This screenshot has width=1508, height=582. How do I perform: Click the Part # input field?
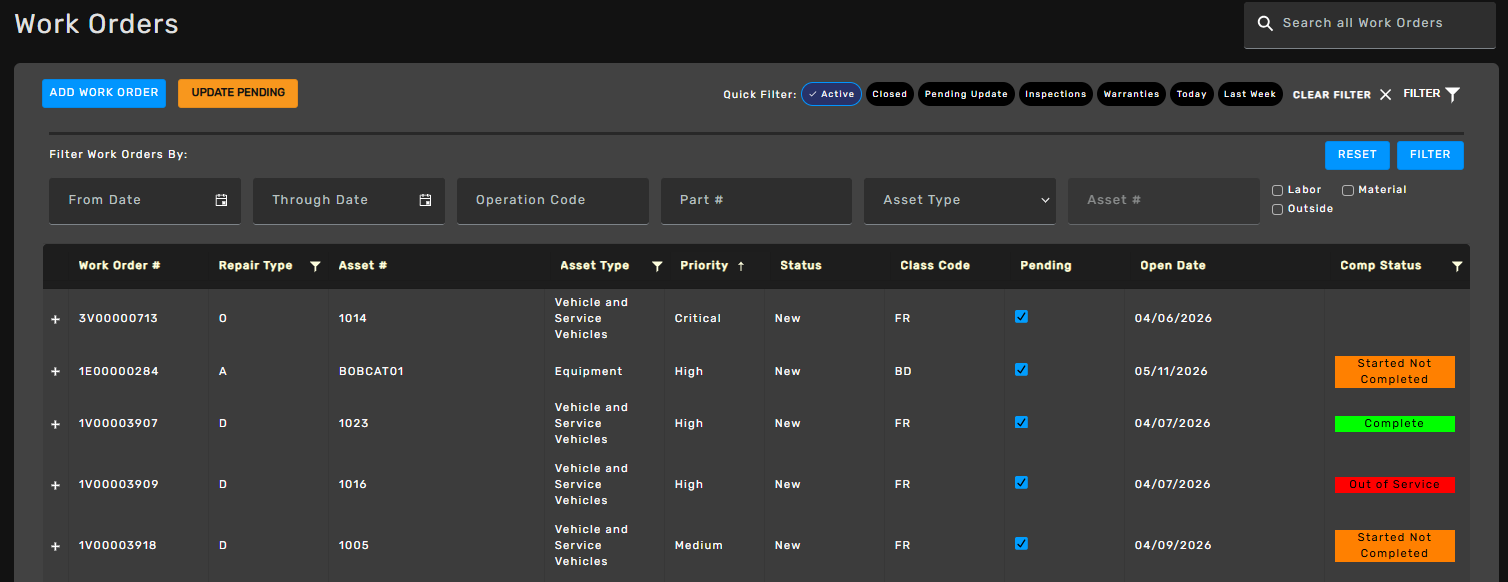pyautogui.click(x=756, y=201)
